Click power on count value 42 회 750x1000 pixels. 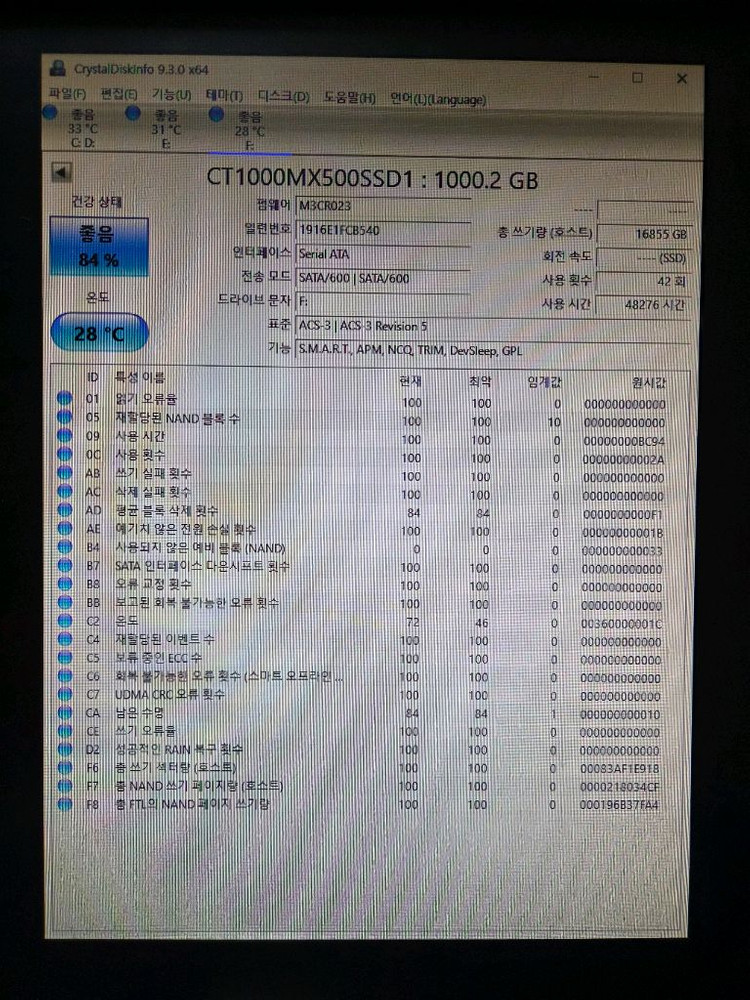coord(643,281)
